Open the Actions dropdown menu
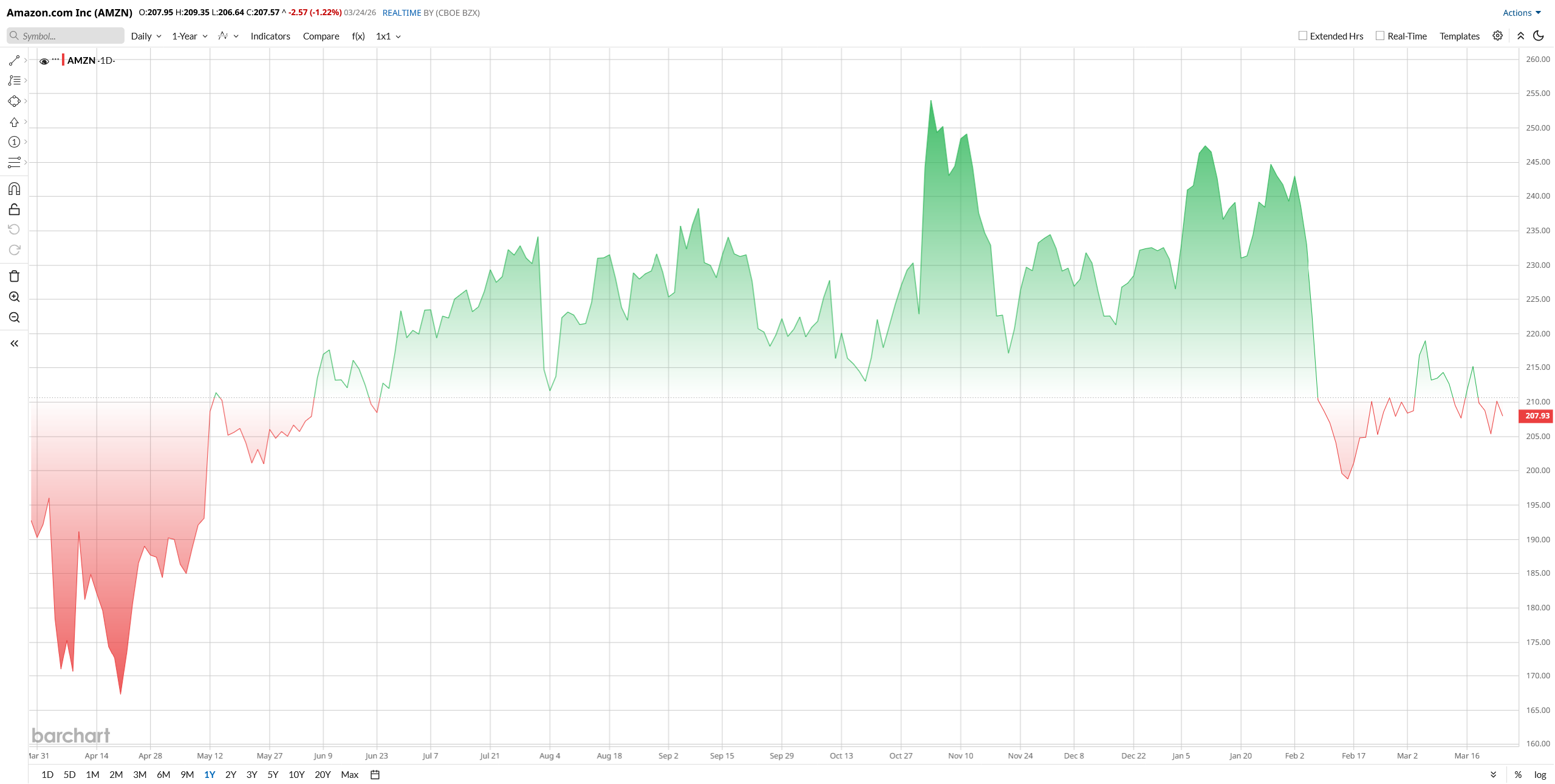This screenshot has width=1555, height=784. (1522, 13)
